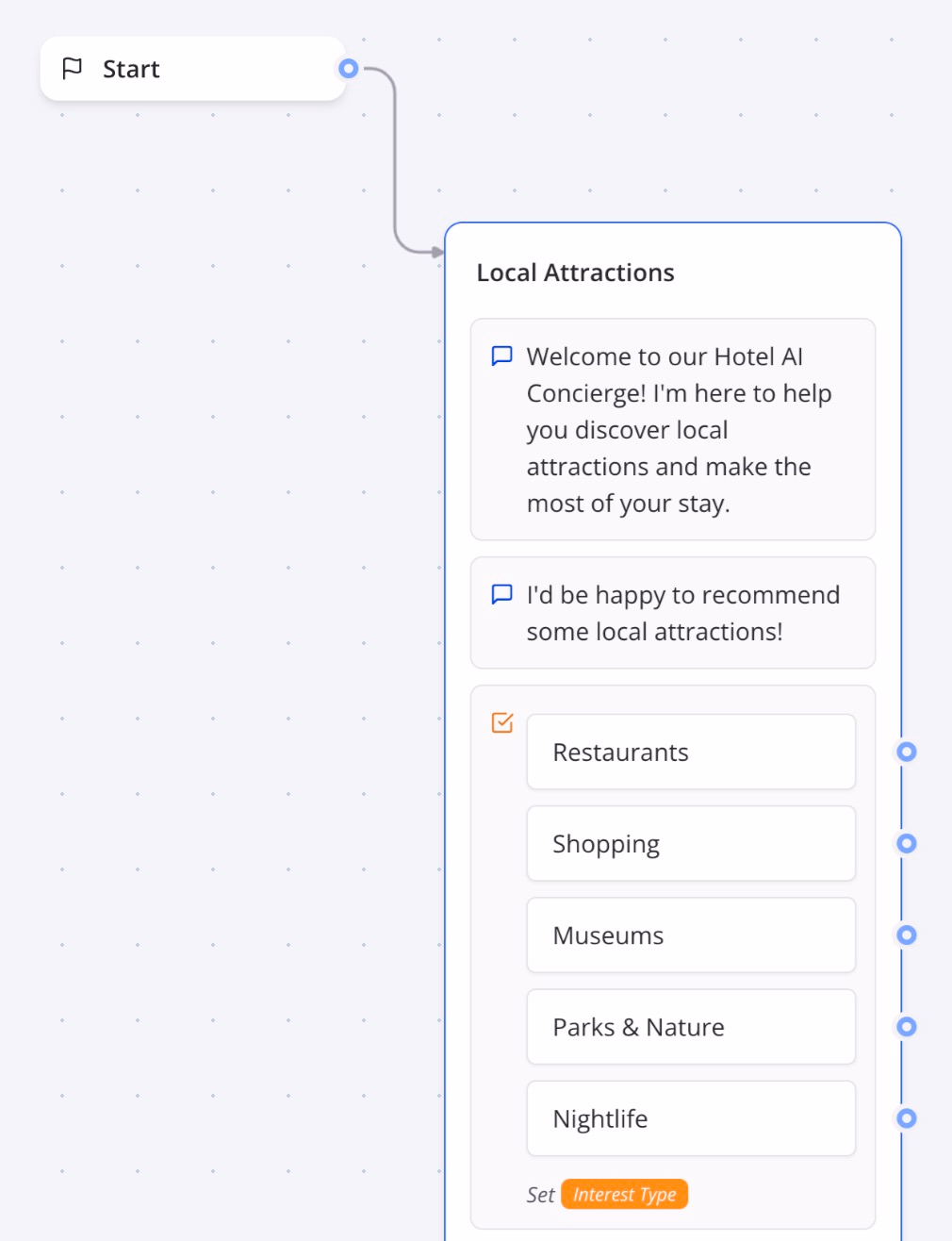
Task: Select the Nightlife choice button
Action: (x=690, y=1117)
